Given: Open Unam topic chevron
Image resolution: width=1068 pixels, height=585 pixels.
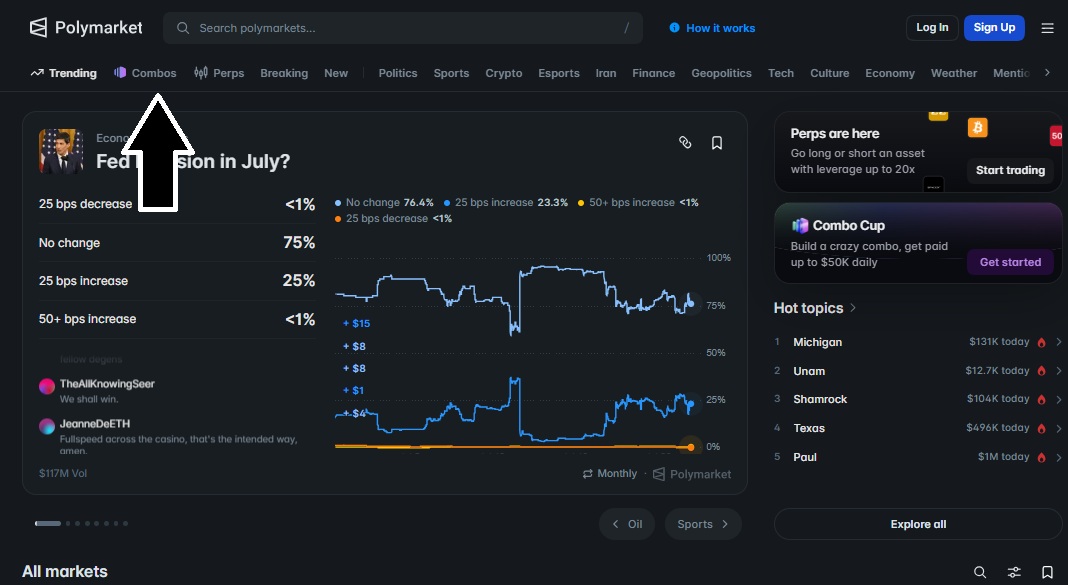Looking at the screenshot, I should tap(1058, 370).
